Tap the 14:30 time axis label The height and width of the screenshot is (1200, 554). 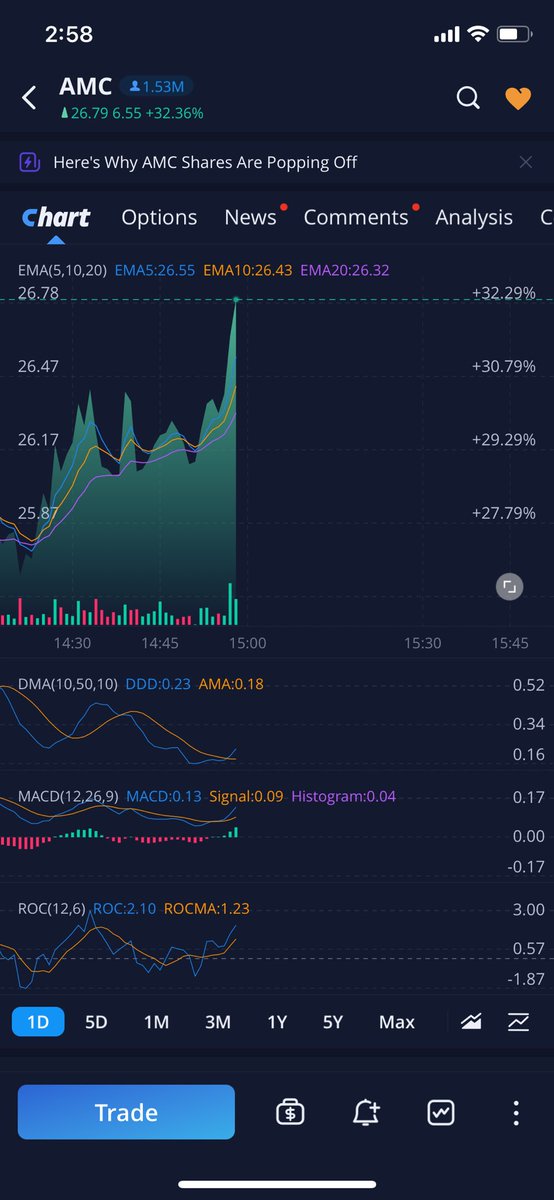click(72, 643)
